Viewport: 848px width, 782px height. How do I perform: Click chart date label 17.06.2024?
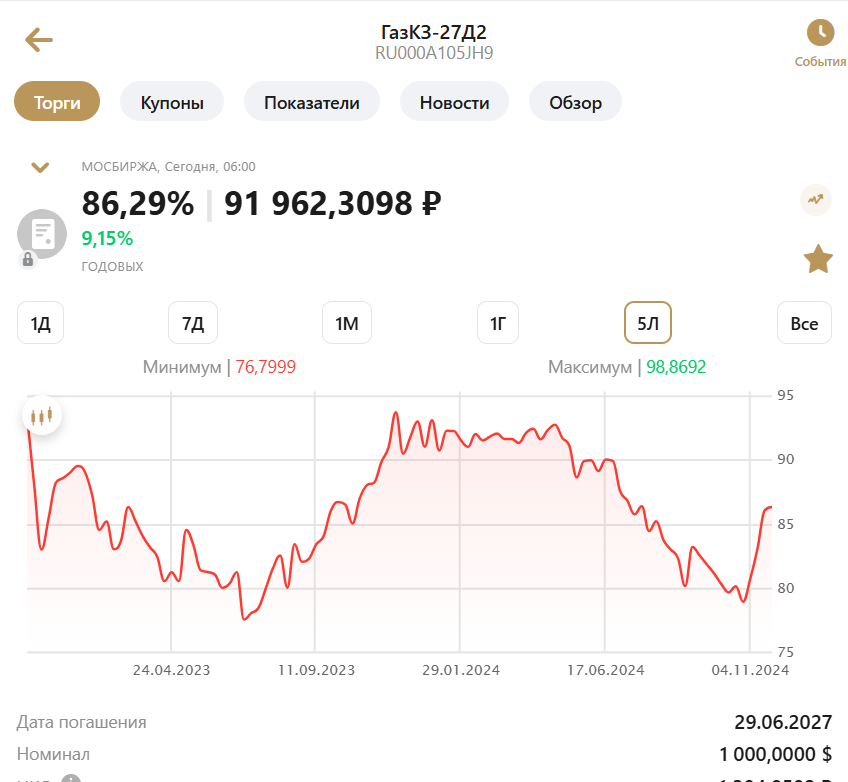pos(606,671)
